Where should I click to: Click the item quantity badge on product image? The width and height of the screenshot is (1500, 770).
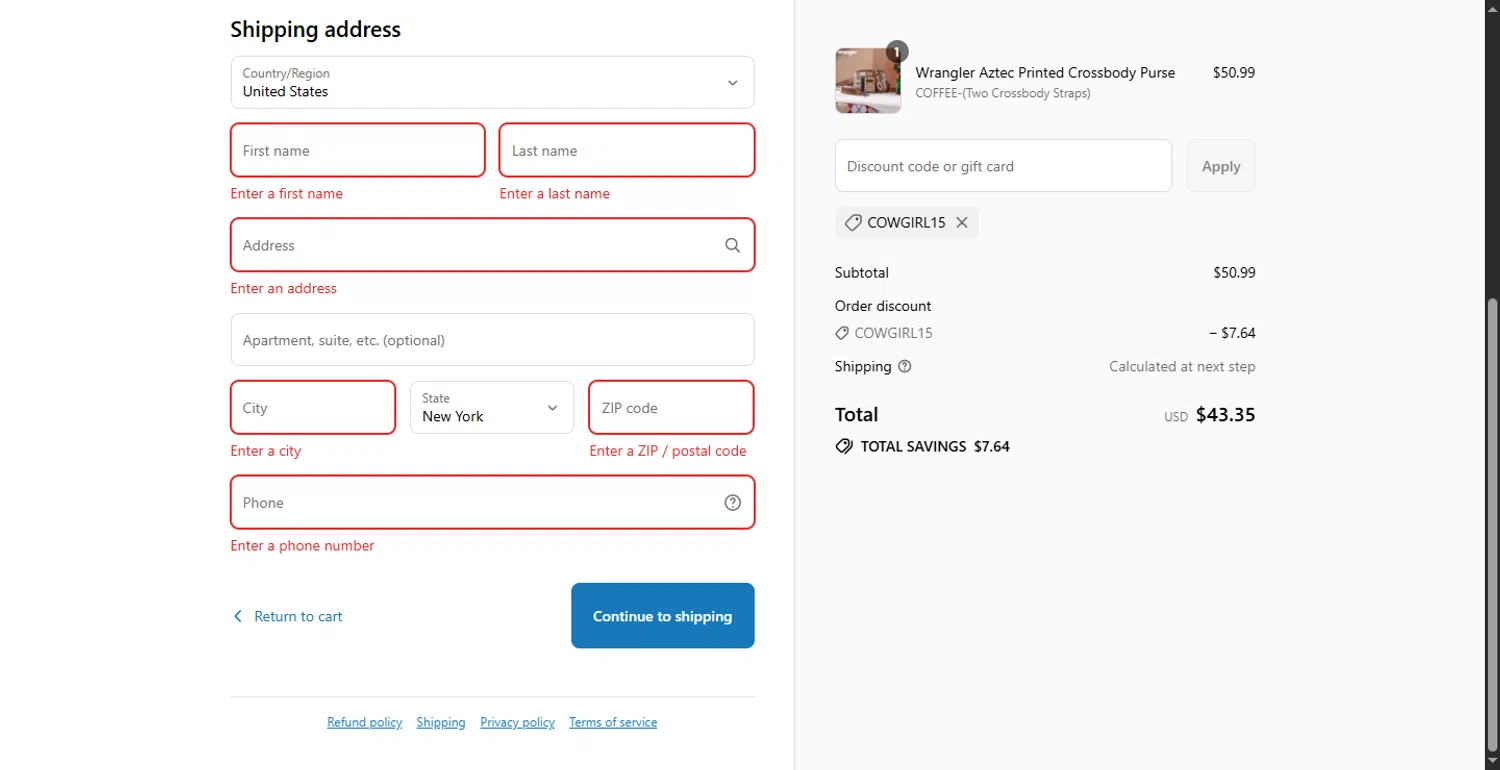pyautogui.click(x=897, y=52)
